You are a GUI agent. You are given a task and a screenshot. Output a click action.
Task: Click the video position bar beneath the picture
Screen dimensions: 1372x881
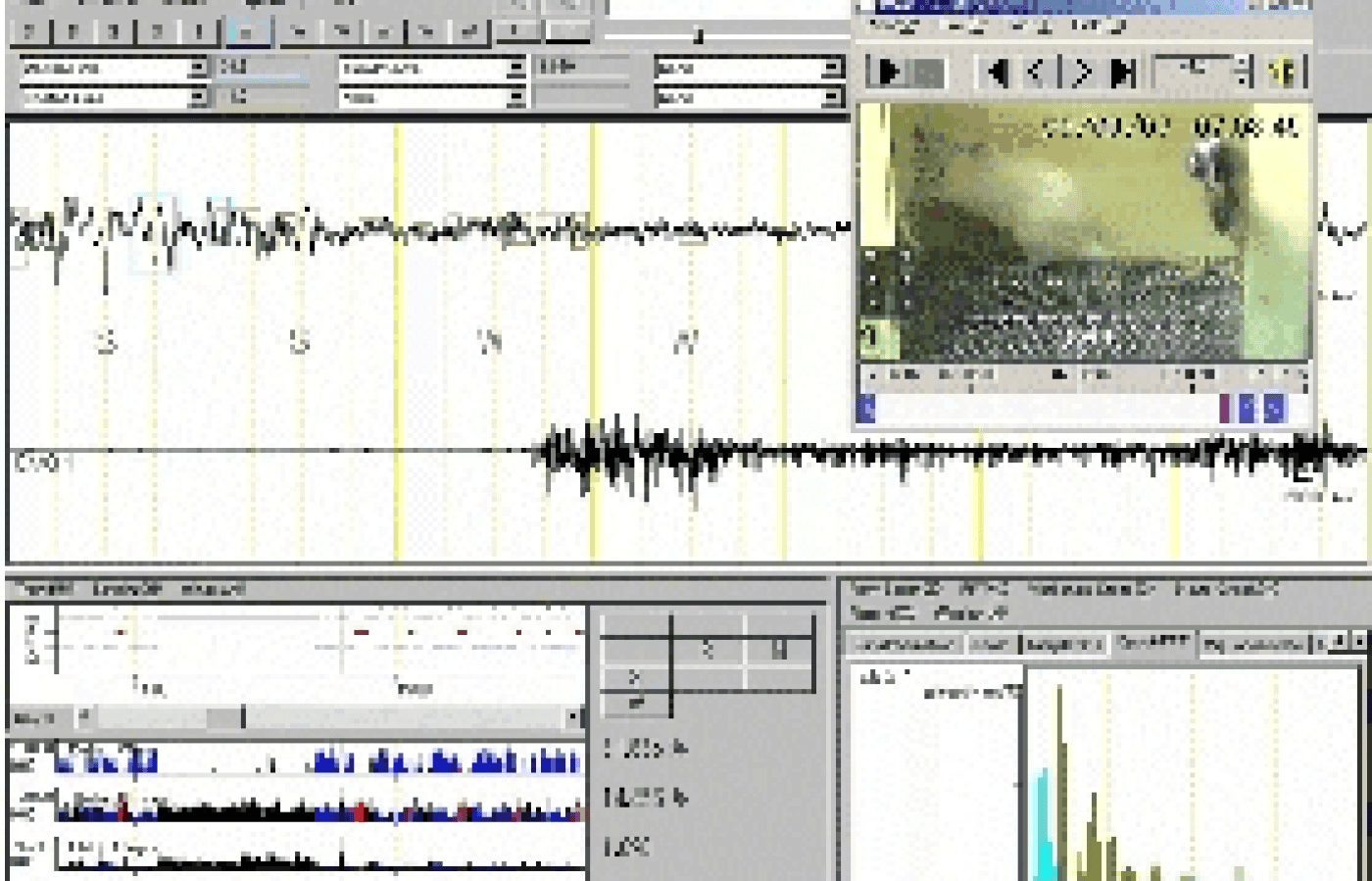click(x=1085, y=409)
